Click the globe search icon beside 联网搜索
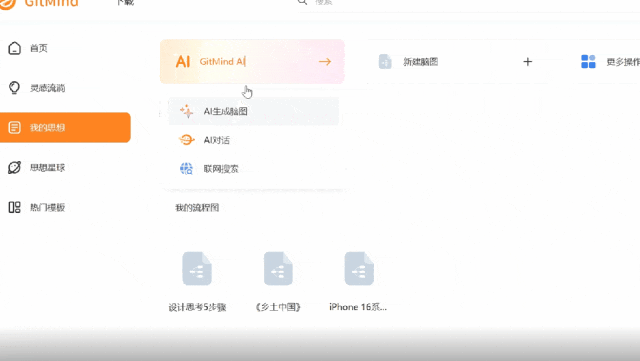 pyautogui.click(x=187, y=169)
